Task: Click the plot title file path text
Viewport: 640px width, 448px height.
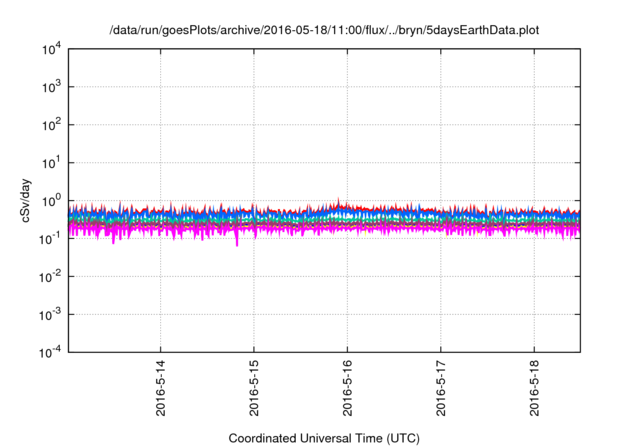Action: coord(324,31)
